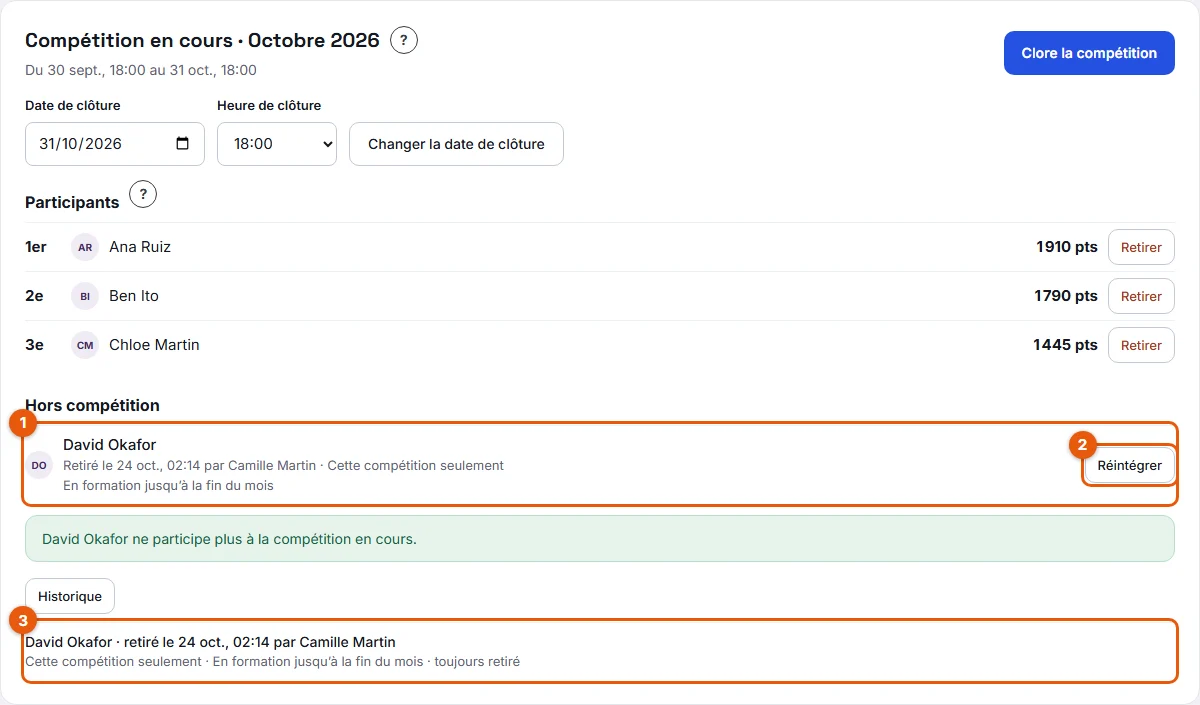The image size is (1200, 705).
Task: Click Ben Ito's BI avatar
Action: tap(85, 296)
